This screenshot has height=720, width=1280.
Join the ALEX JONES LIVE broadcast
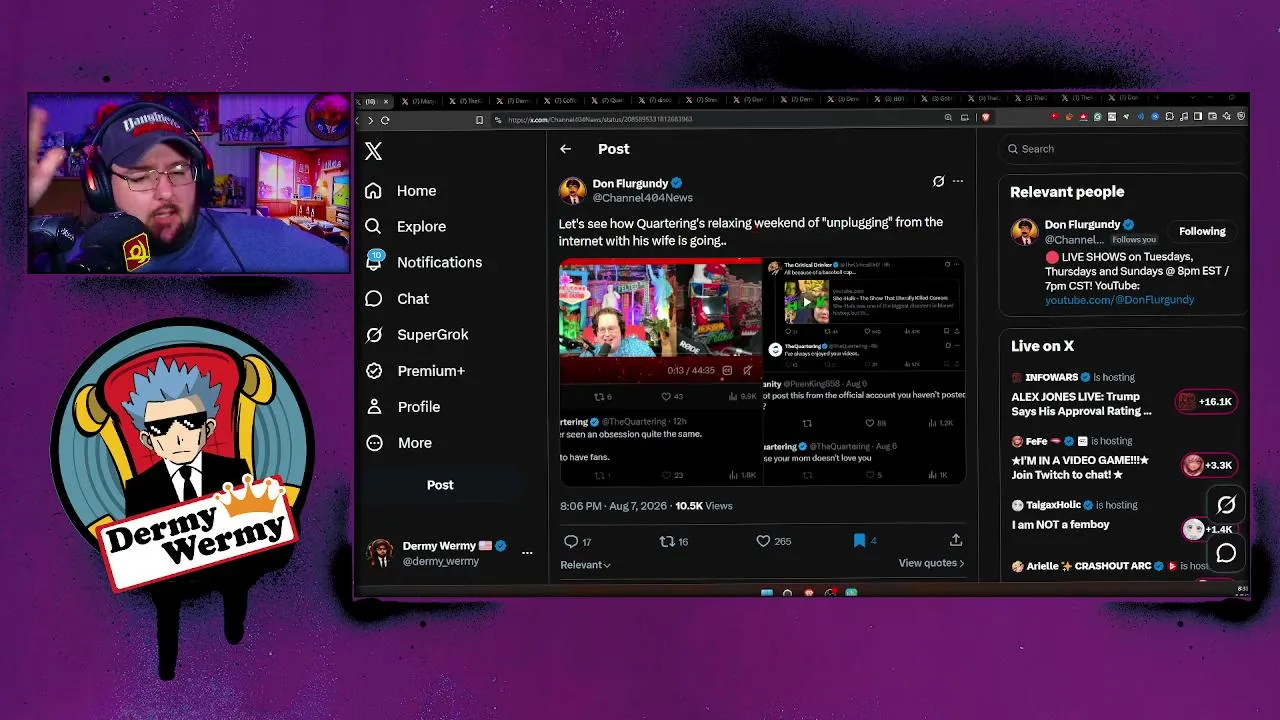[1081, 404]
